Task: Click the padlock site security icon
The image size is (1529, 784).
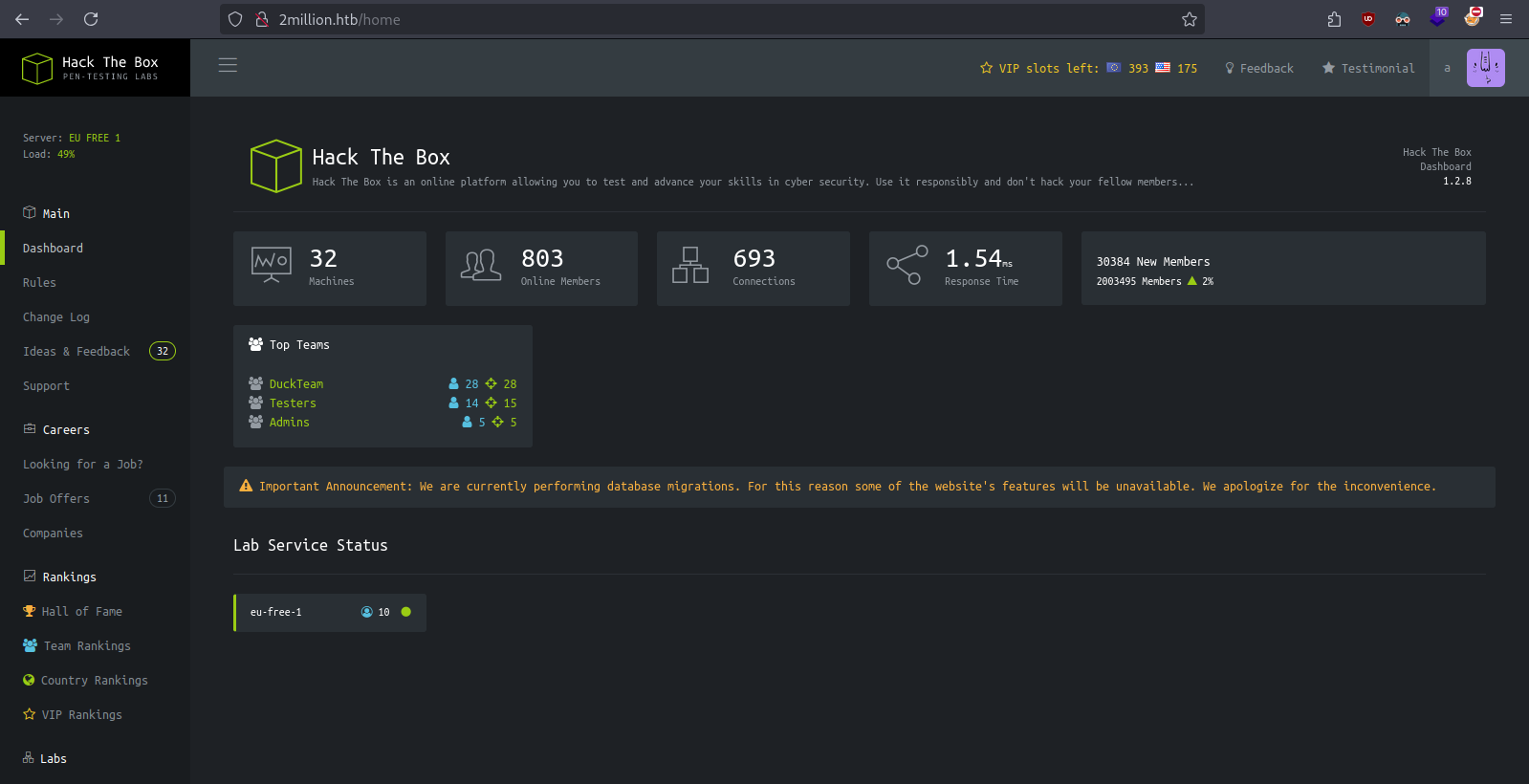Action: tap(261, 19)
